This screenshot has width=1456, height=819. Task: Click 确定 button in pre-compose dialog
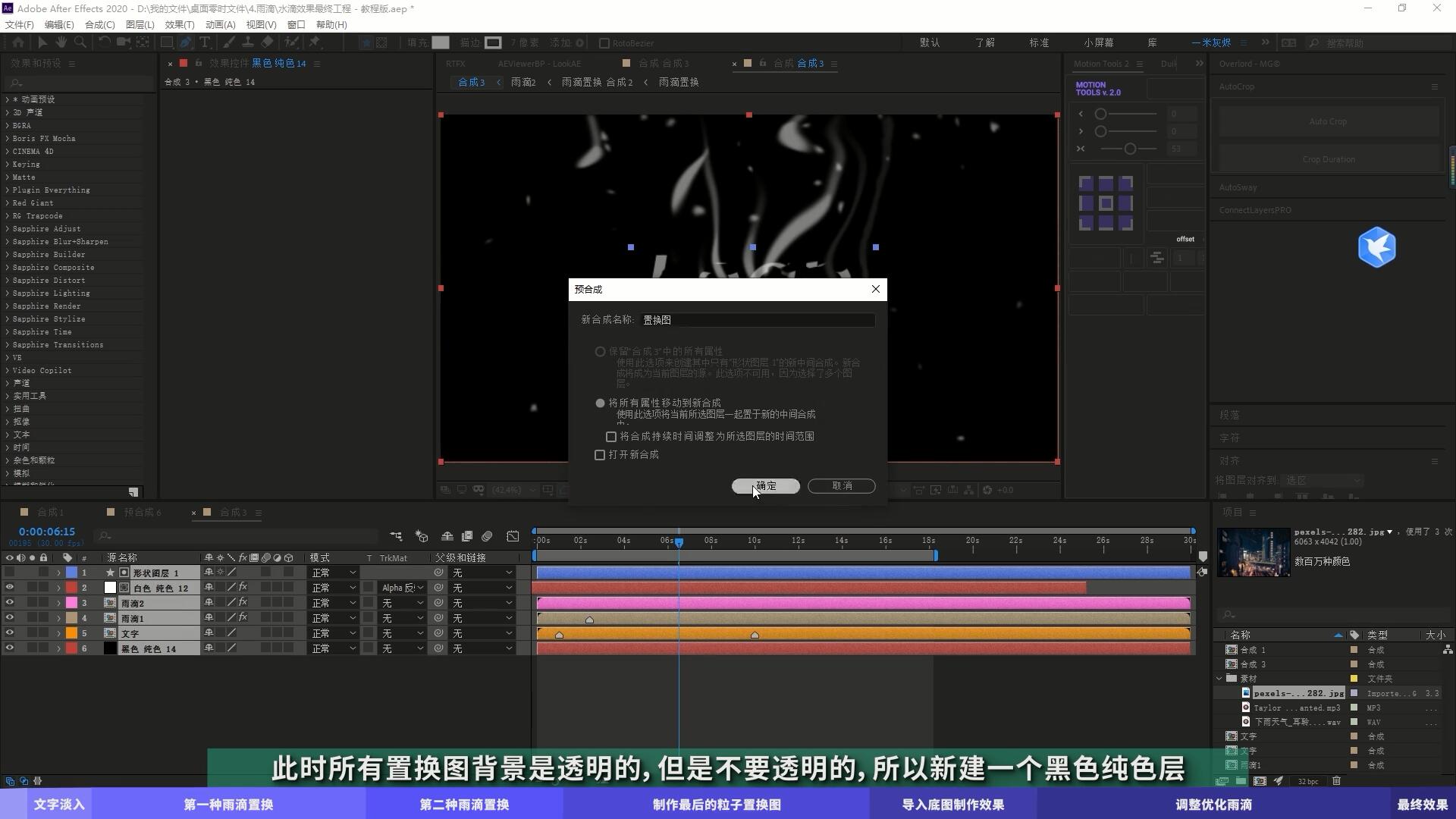[765, 485]
